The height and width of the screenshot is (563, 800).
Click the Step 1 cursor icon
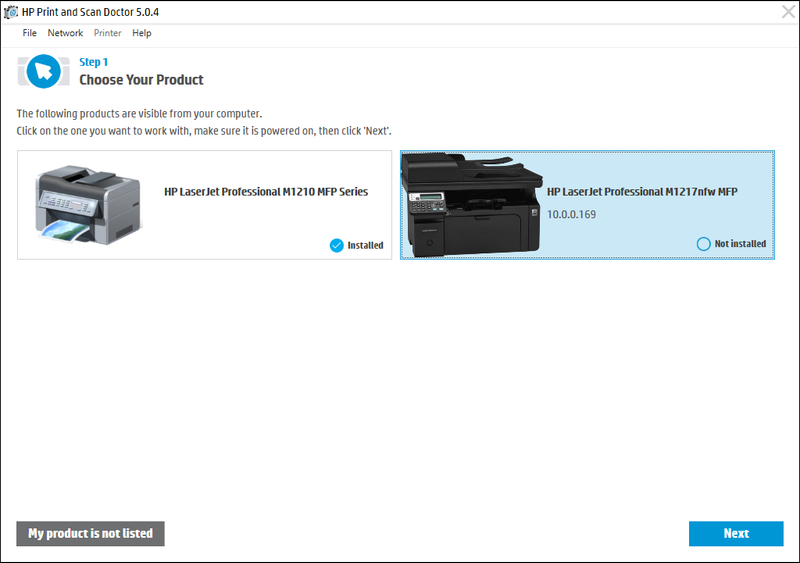point(43,71)
